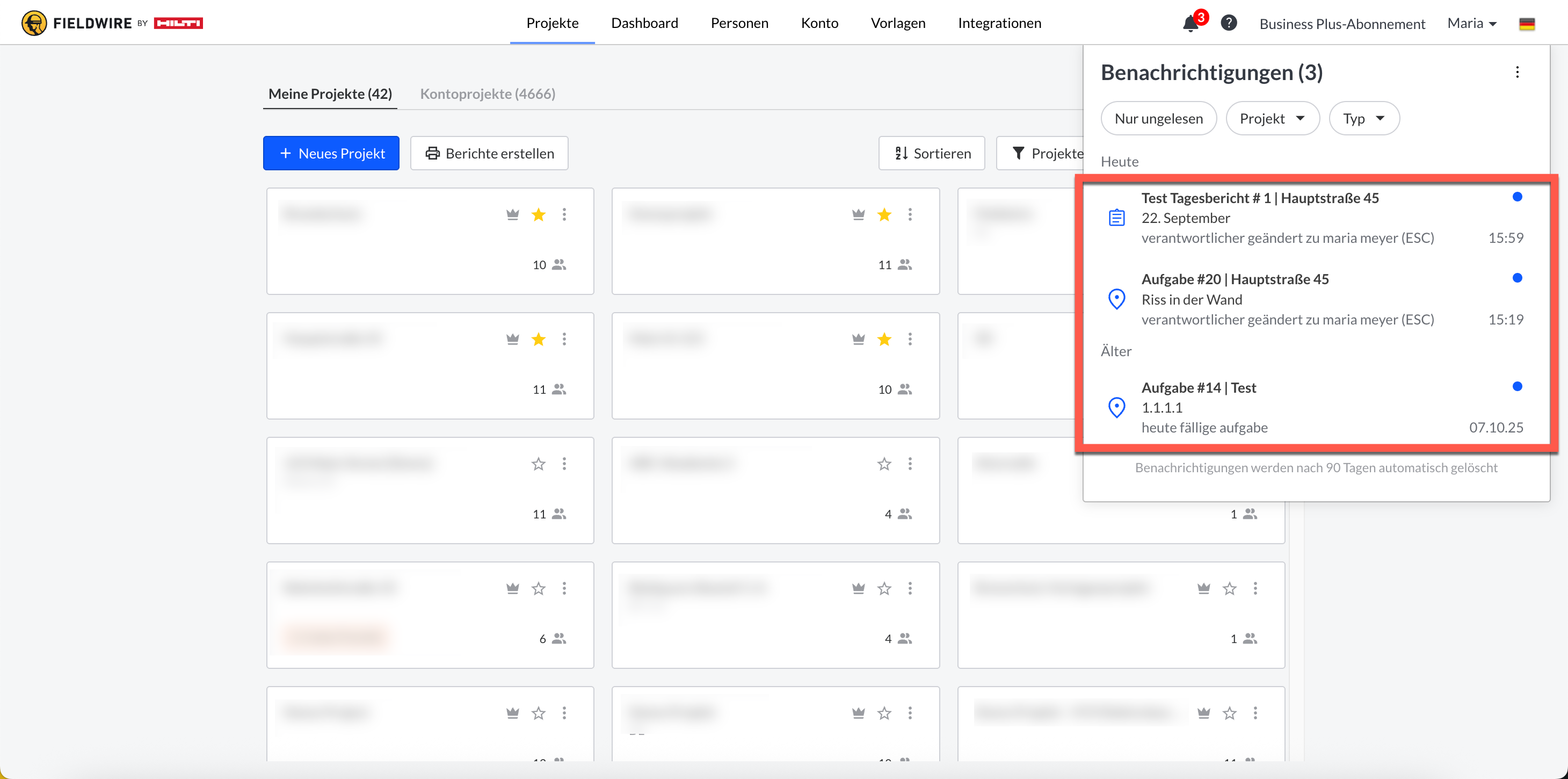This screenshot has width=1568, height=779.
Task: Click the Berichte erstellen button
Action: [489, 154]
